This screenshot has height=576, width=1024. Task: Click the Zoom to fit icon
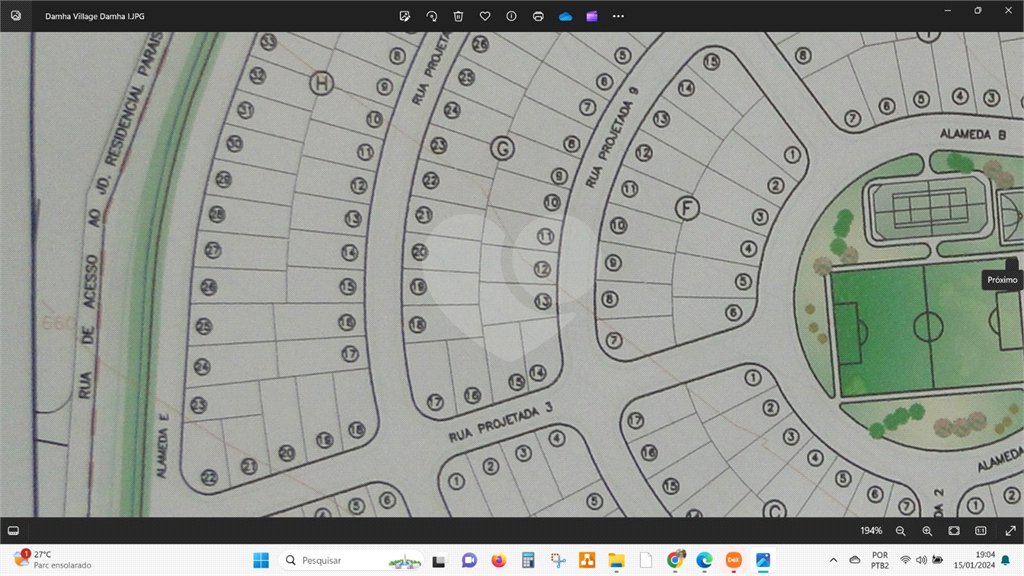(954, 531)
